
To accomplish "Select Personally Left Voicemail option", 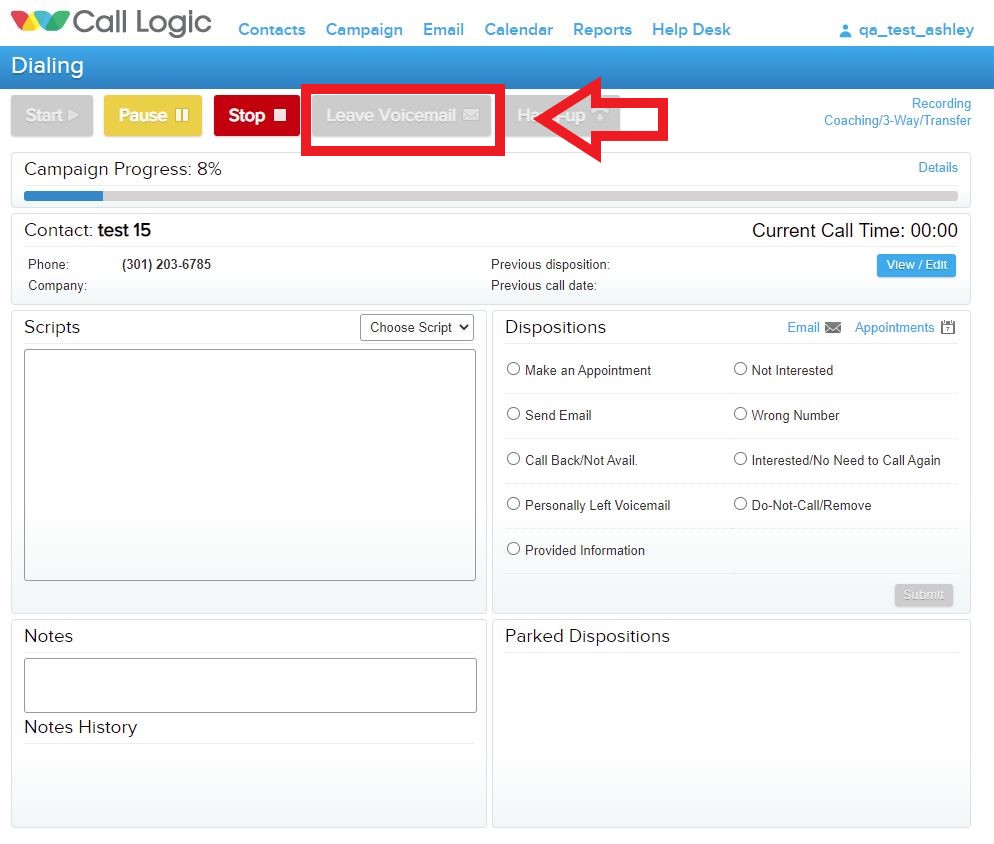I will click(514, 504).
